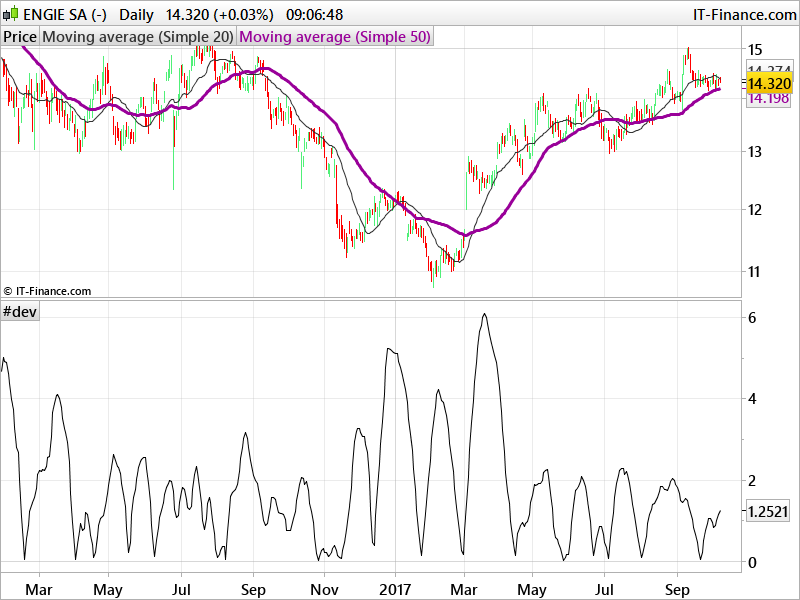
Task: Click the 11 price axis label
Action: click(x=755, y=271)
